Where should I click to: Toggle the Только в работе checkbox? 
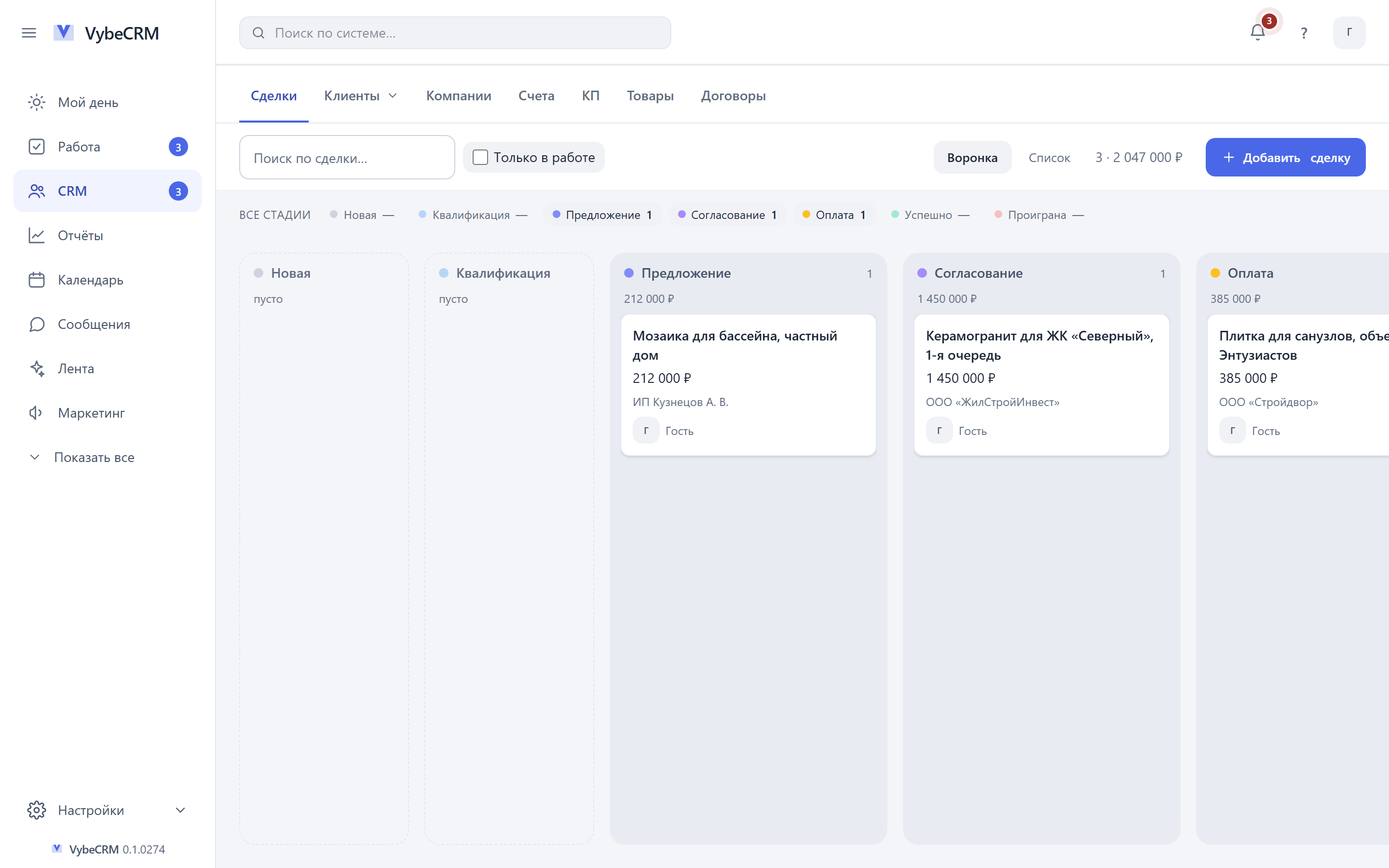point(480,157)
